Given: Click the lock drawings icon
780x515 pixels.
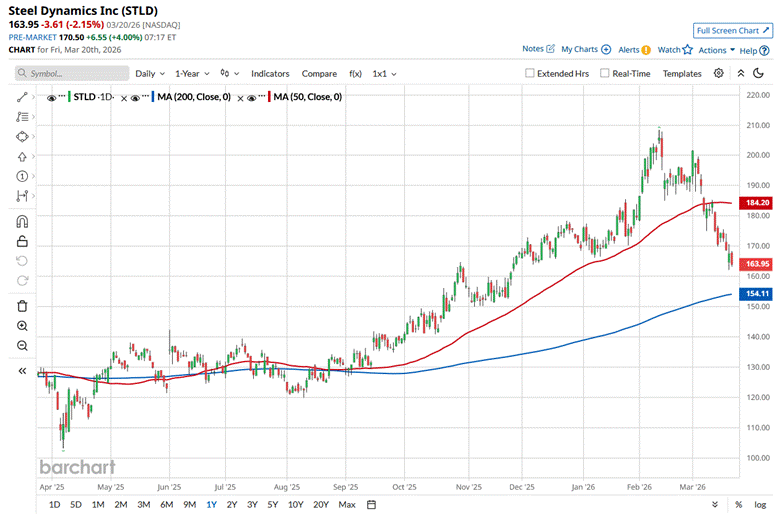Looking at the screenshot, I should pos(22,241).
